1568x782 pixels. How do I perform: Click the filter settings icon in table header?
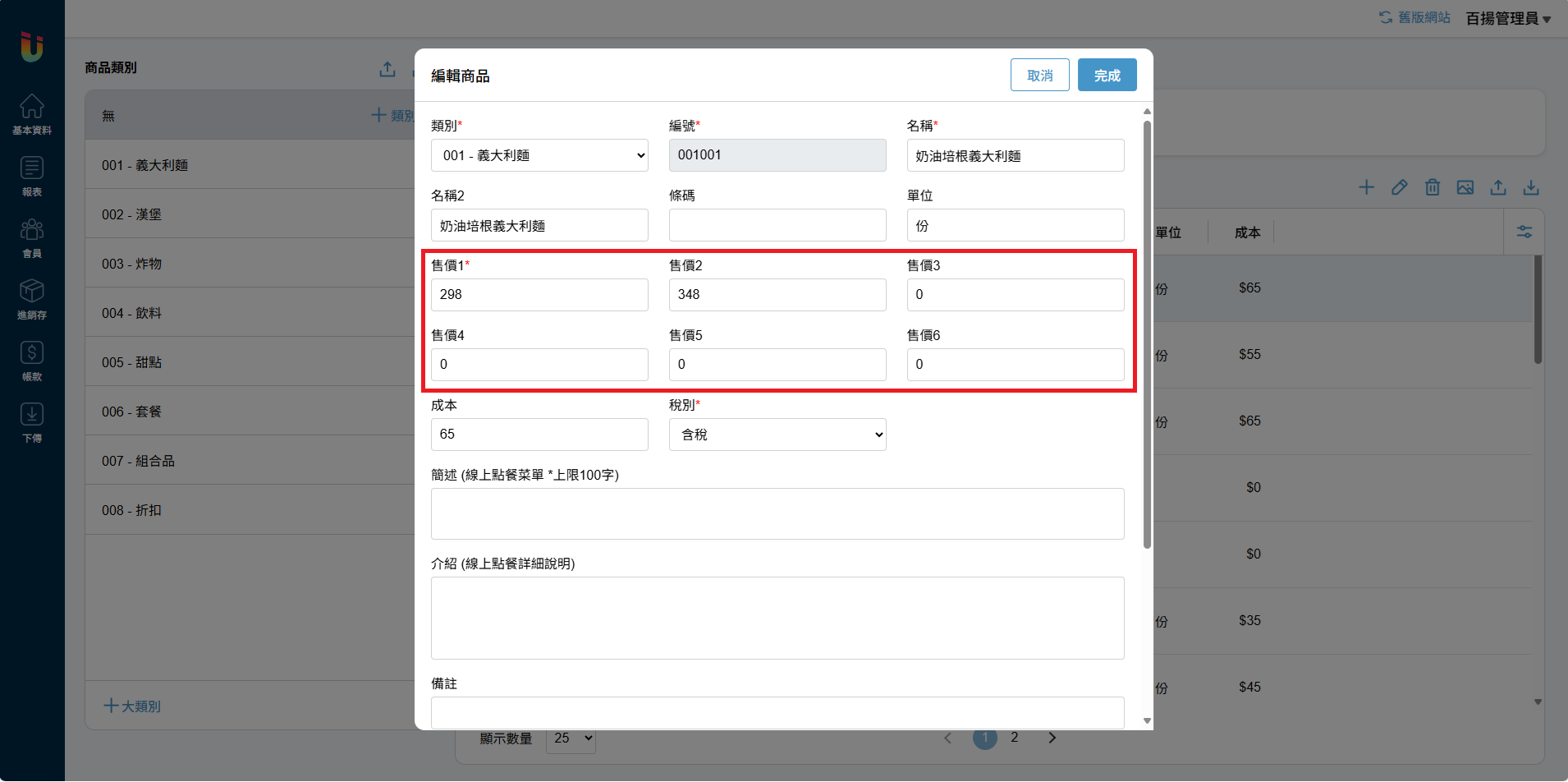pos(1524,232)
